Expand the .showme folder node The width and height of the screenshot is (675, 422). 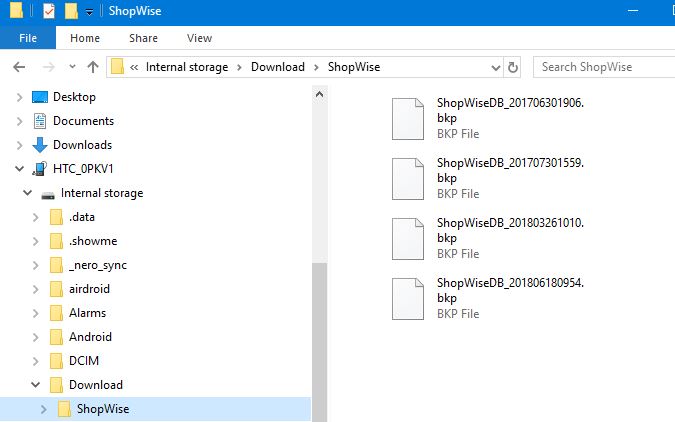point(36,242)
